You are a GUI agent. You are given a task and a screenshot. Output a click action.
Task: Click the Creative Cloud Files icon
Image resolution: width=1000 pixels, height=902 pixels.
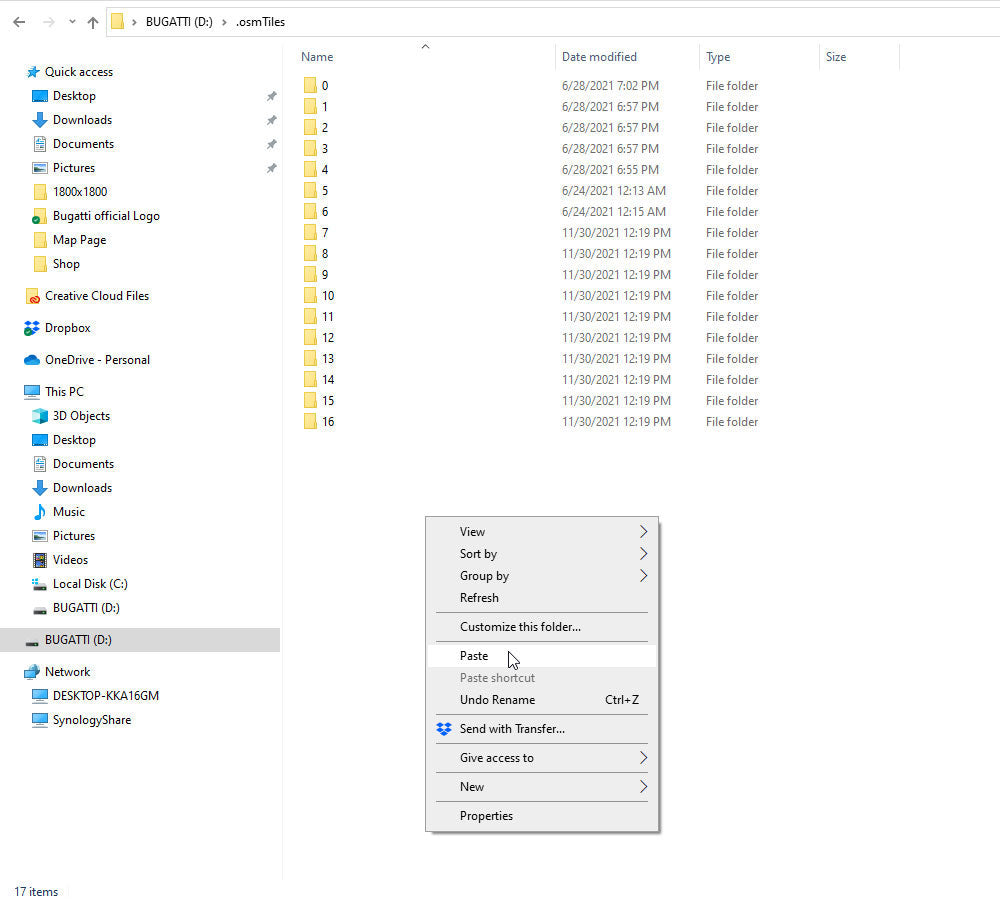pos(32,296)
